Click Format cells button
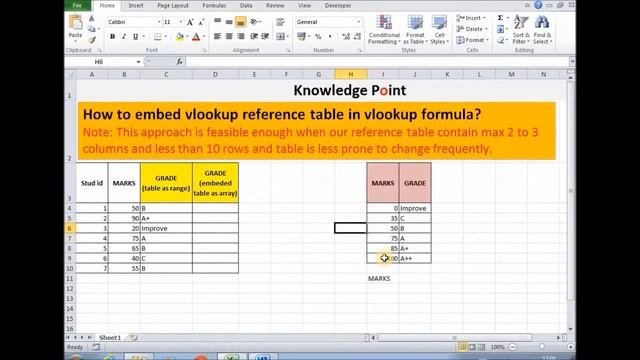This screenshot has height=360, width=640. 472,40
